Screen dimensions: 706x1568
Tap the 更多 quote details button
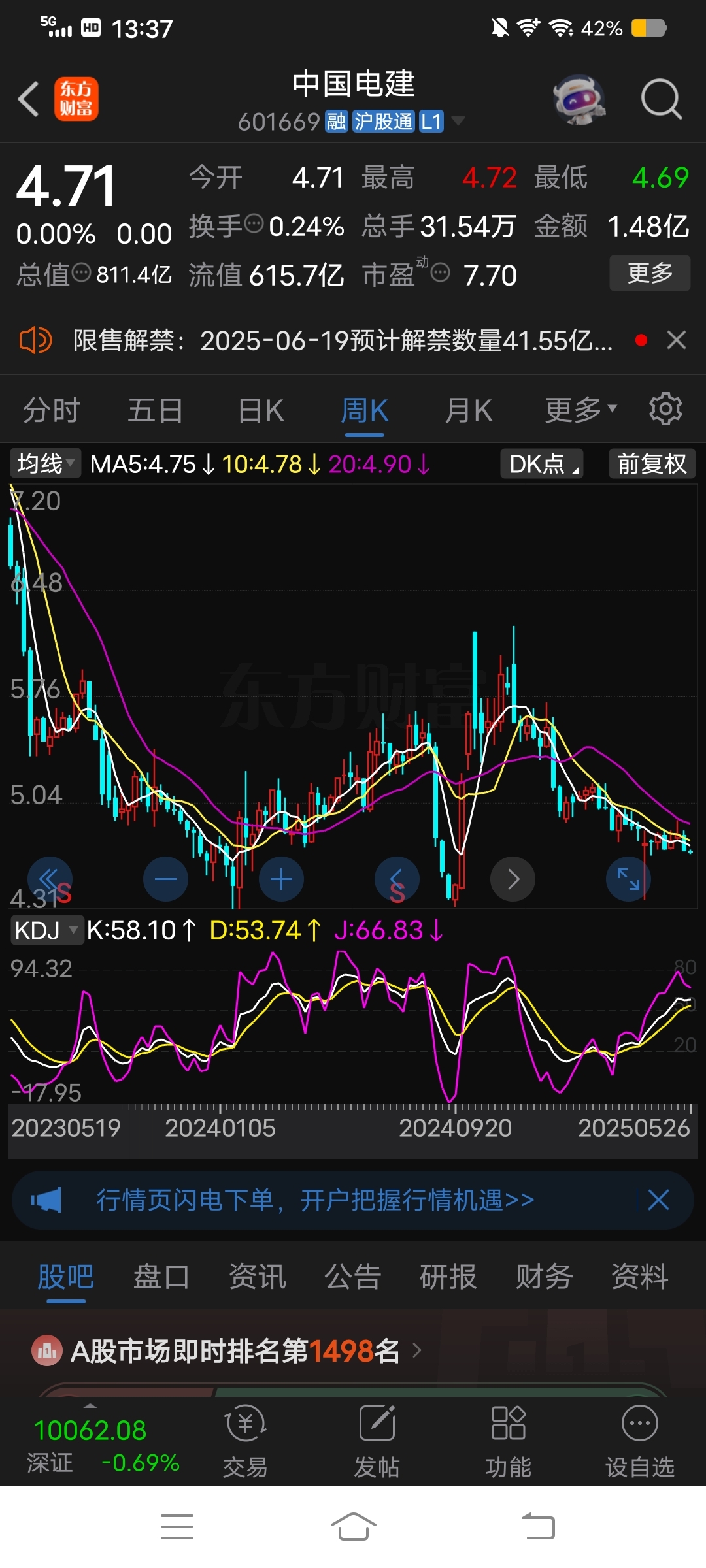click(650, 272)
